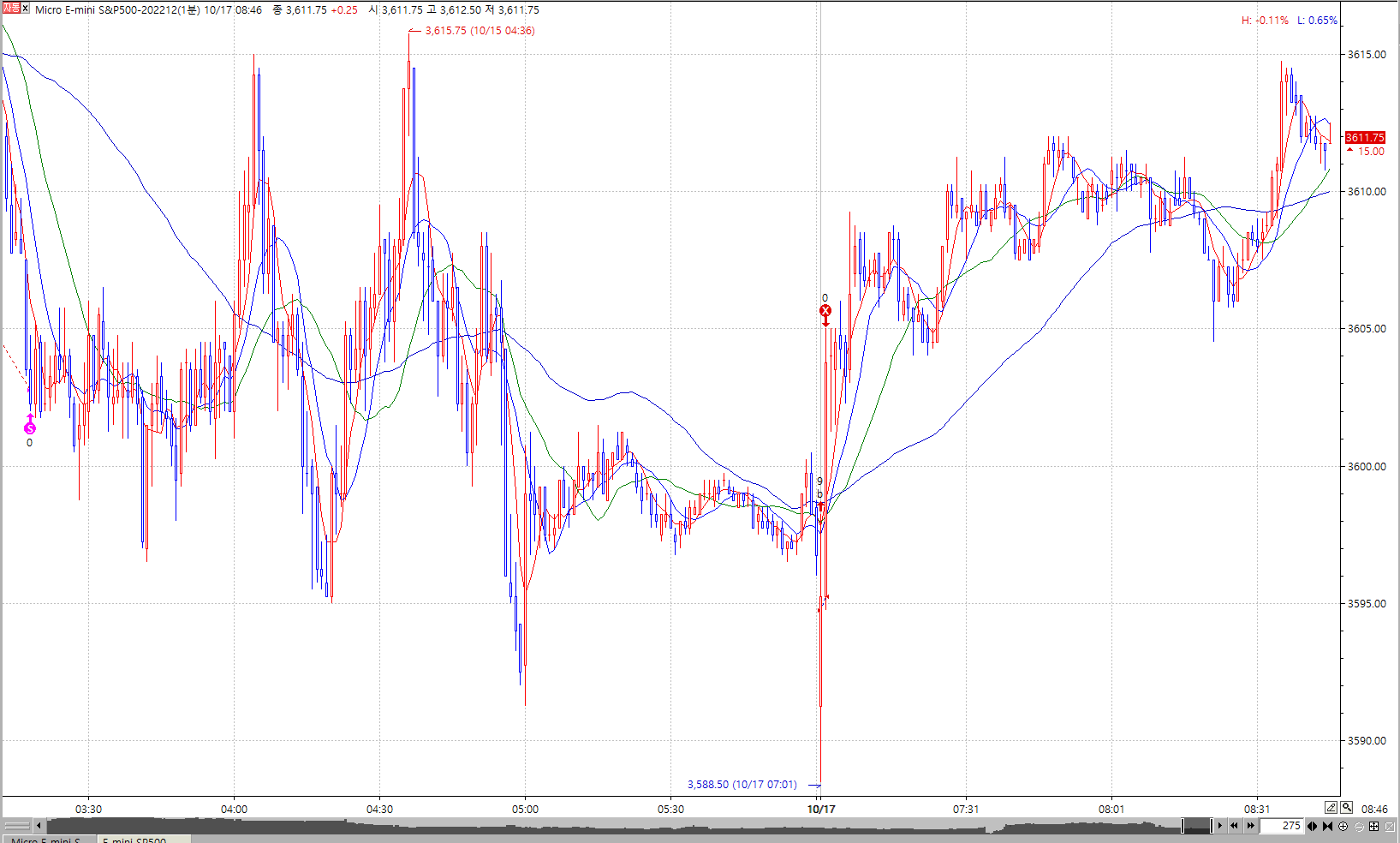The image size is (1400, 843).
Task: Click the red 3611.75 current price label
Action: (1364, 137)
